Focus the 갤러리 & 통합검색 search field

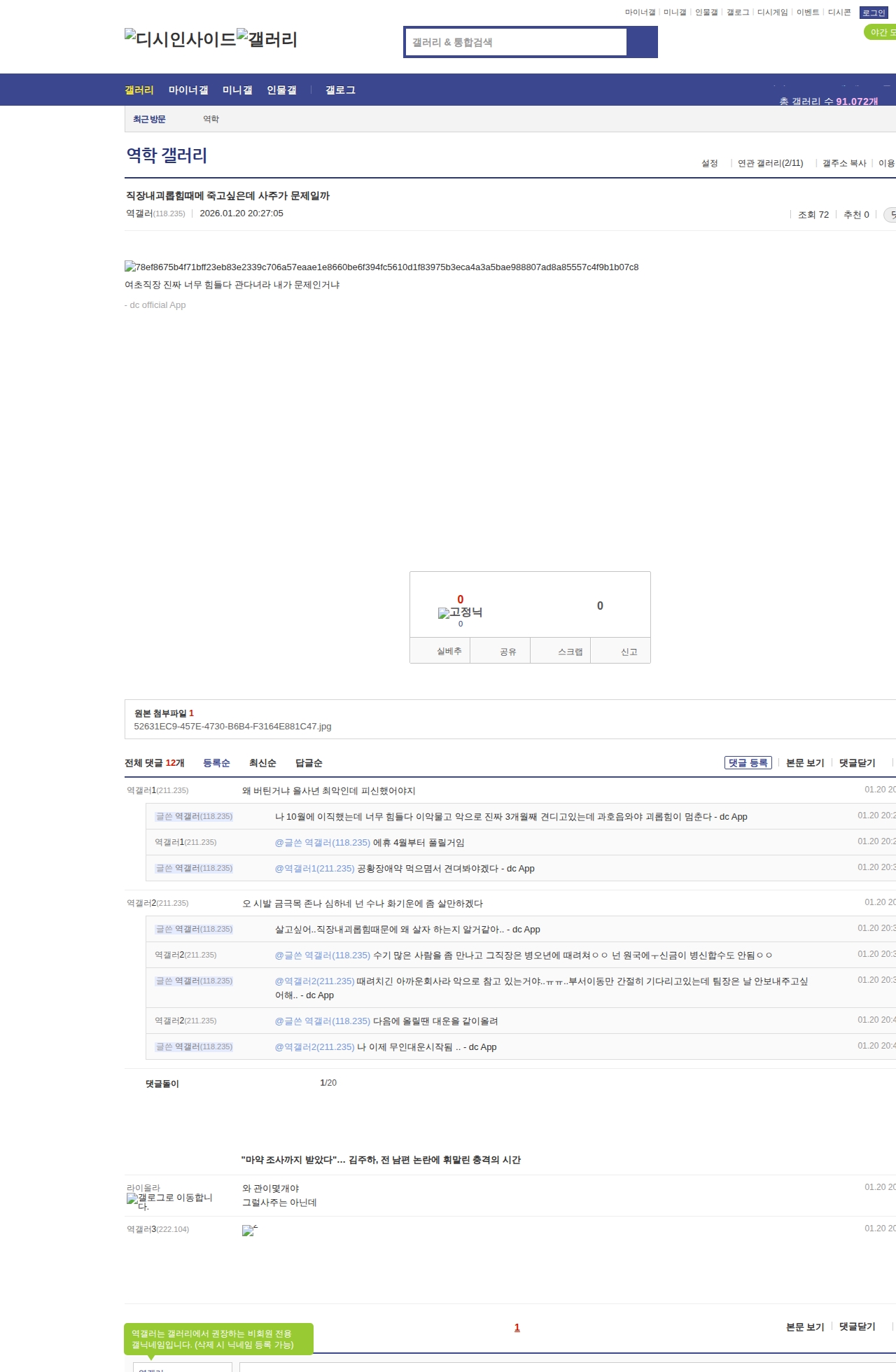point(516,42)
